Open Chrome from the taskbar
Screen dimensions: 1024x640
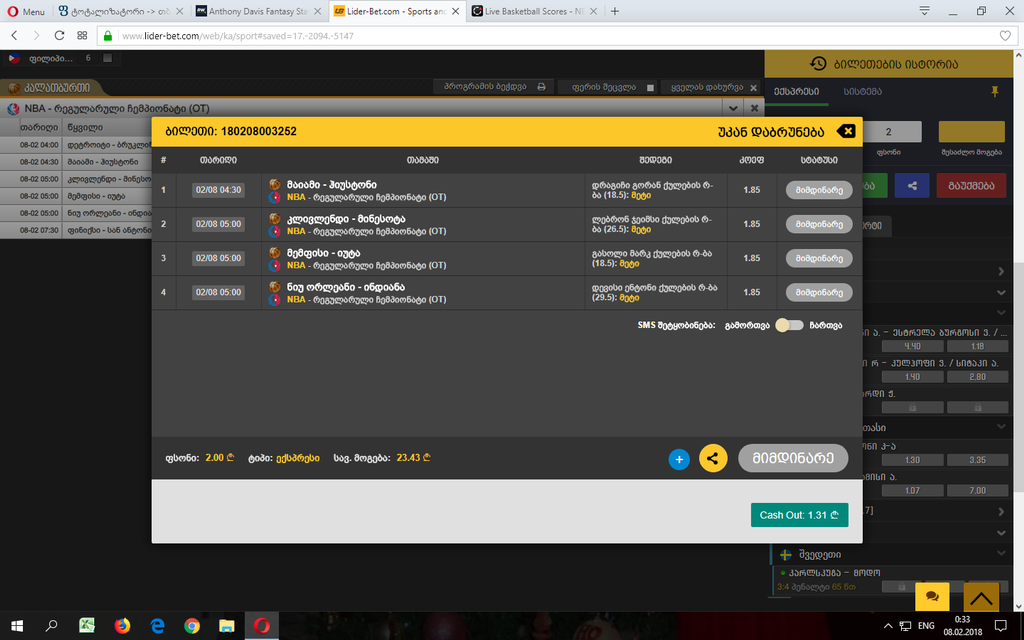(192, 626)
